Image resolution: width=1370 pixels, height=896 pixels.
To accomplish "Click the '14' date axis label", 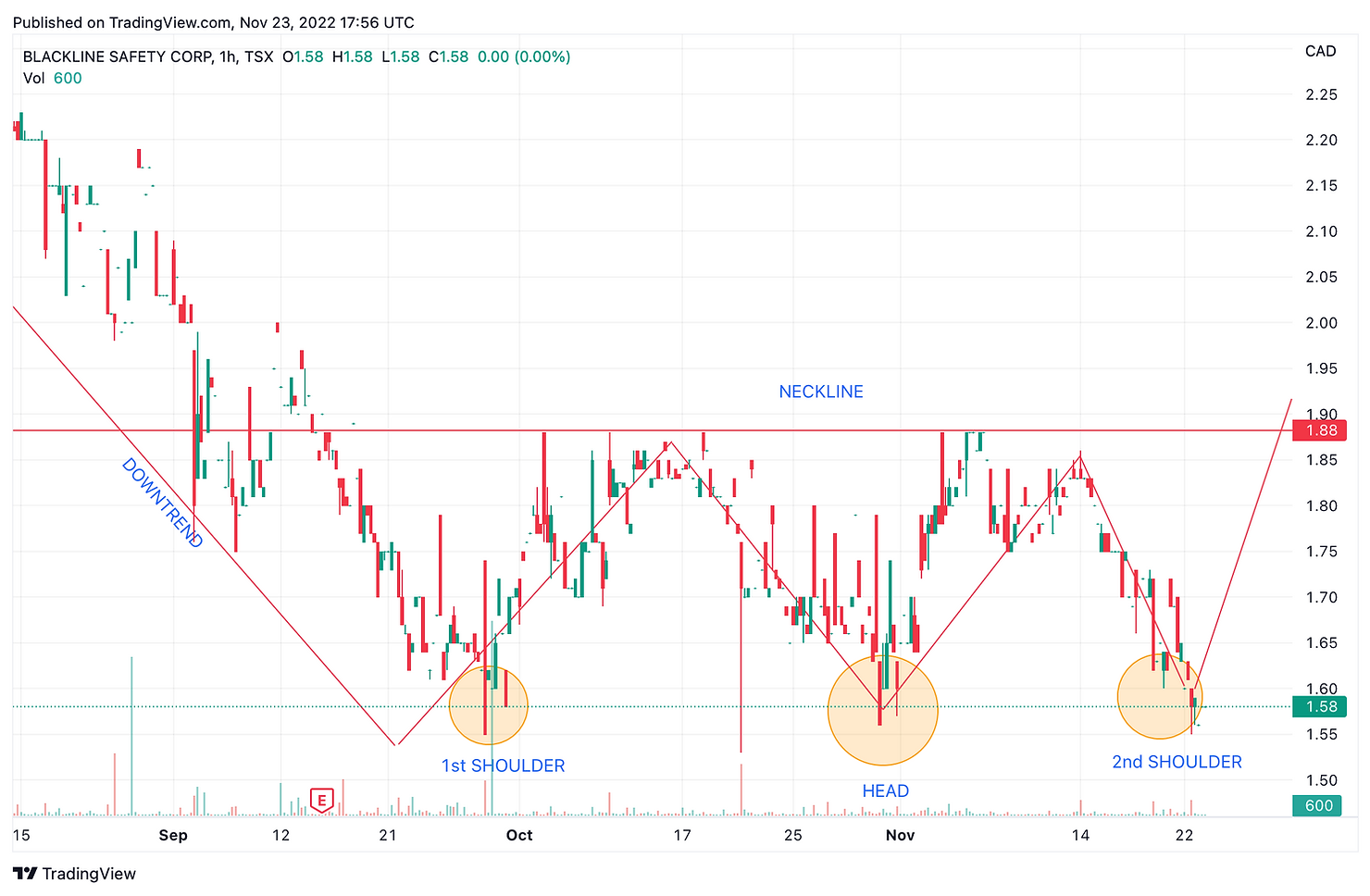I will pos(1080,835).
